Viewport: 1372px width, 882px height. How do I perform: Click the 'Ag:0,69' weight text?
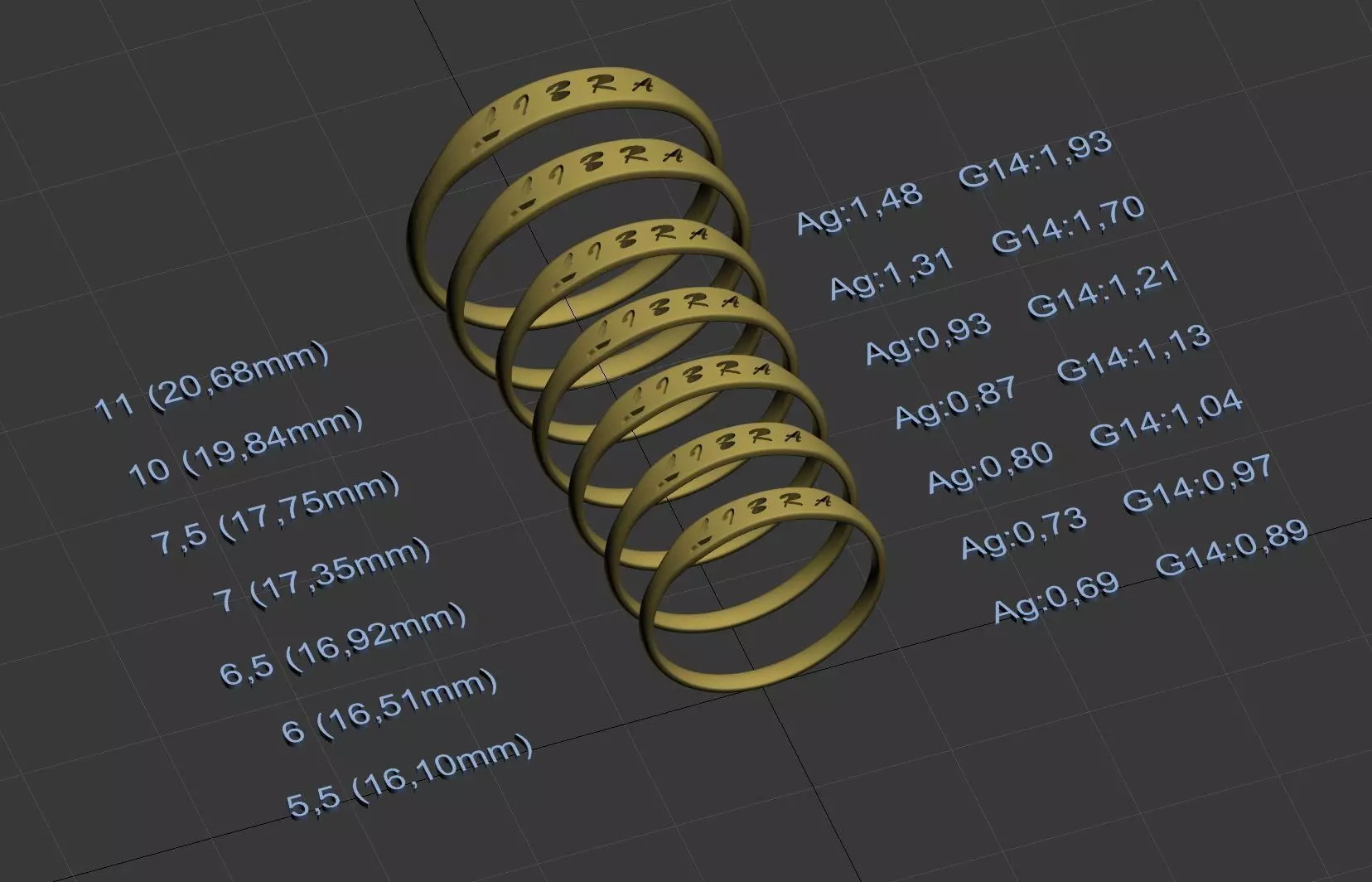[1056, 598]
